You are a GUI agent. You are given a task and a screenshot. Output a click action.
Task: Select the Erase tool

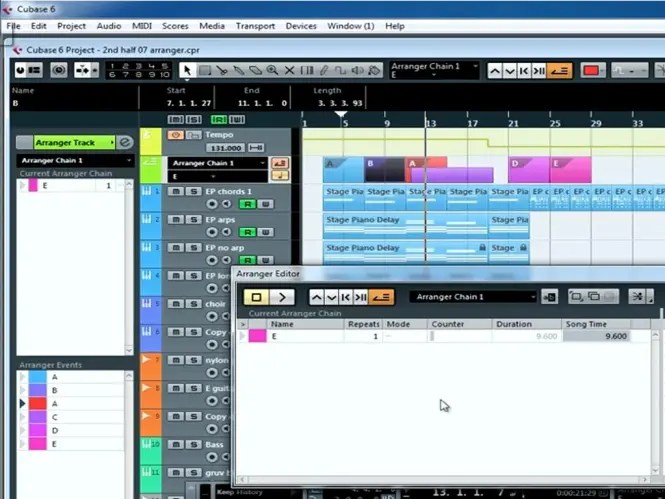pyautogui.click(x=255, y=70)
